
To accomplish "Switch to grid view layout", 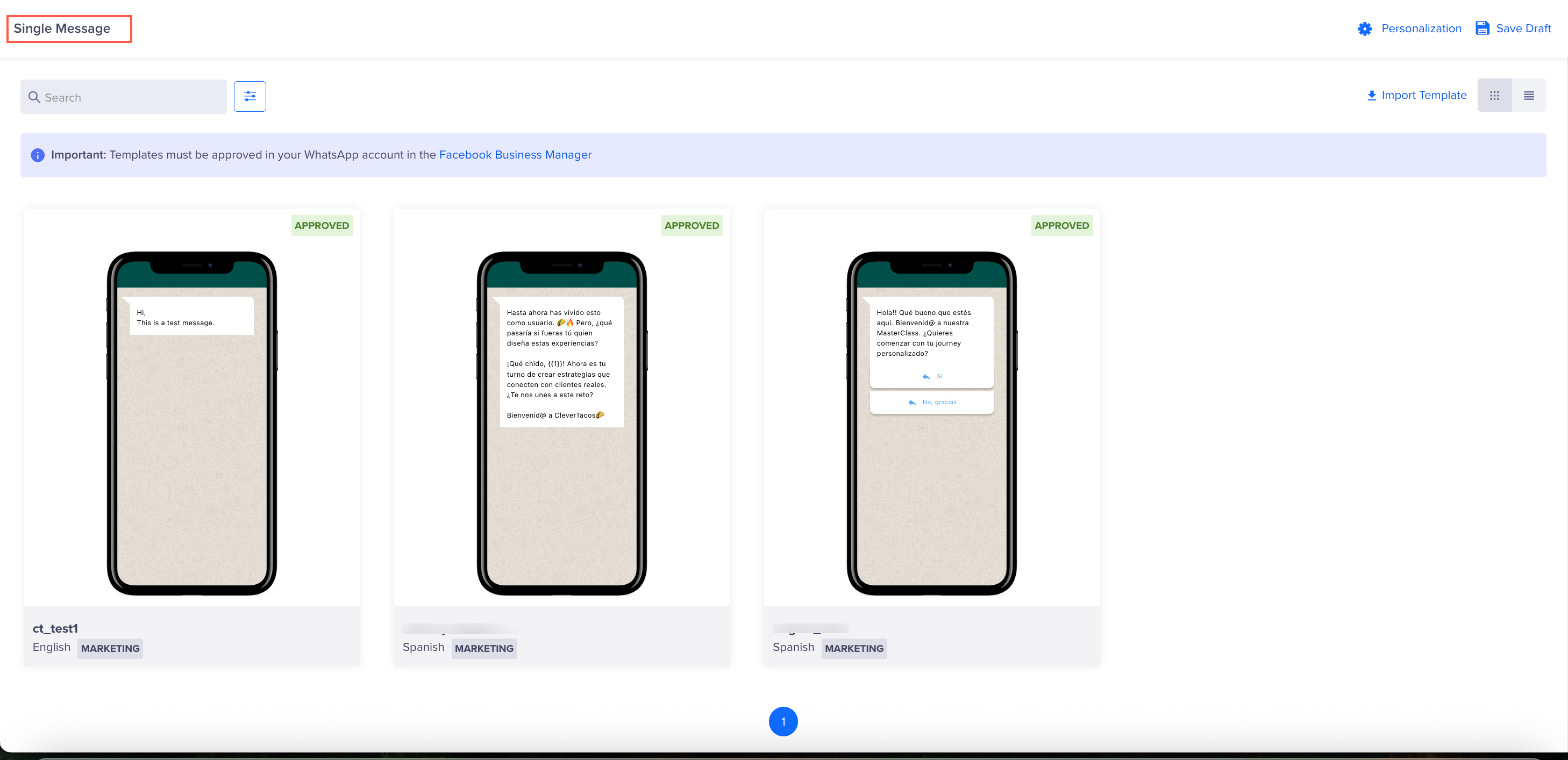I will tap(1494, 96).
